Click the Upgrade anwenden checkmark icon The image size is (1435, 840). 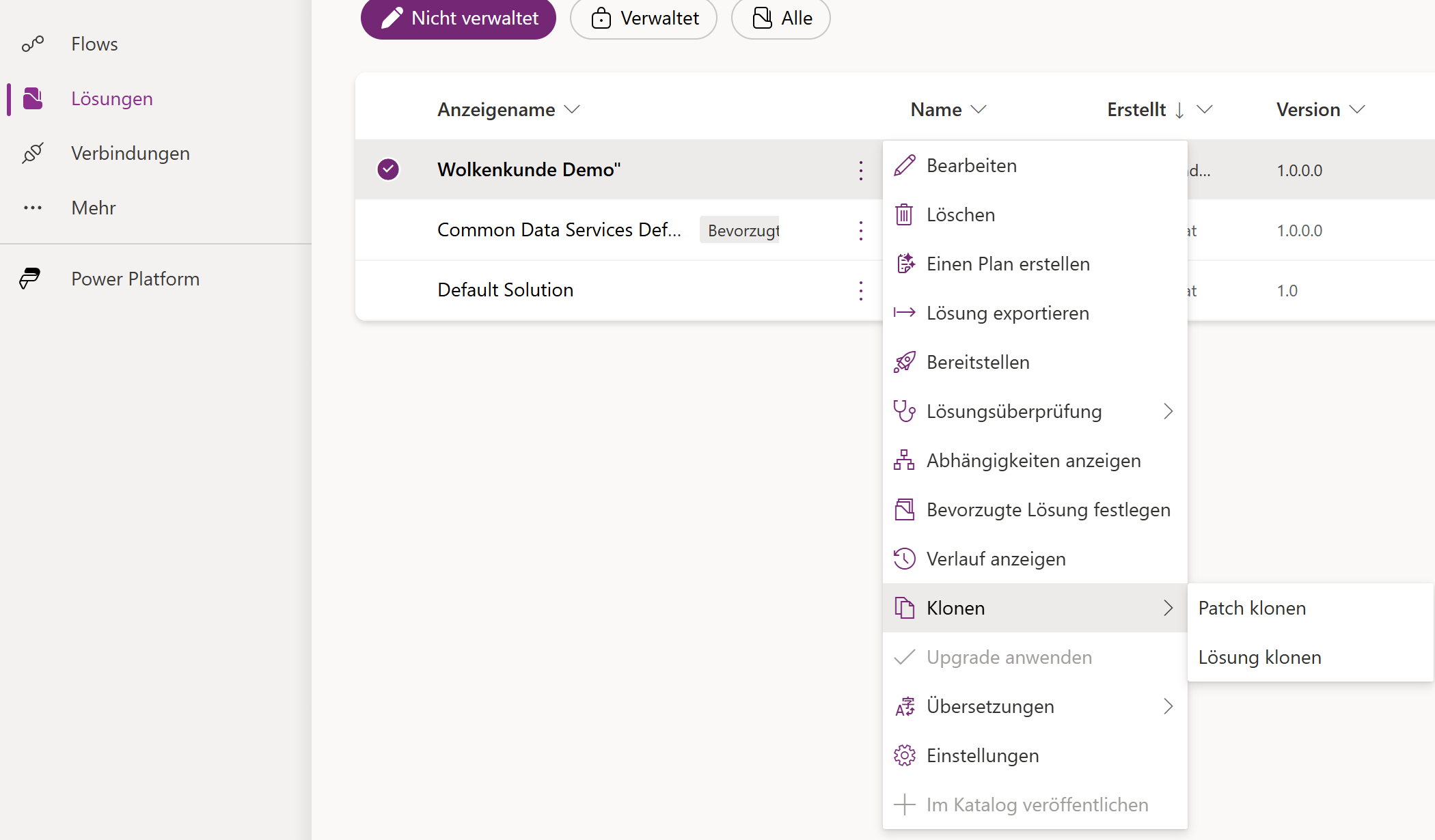pos(905,657)
